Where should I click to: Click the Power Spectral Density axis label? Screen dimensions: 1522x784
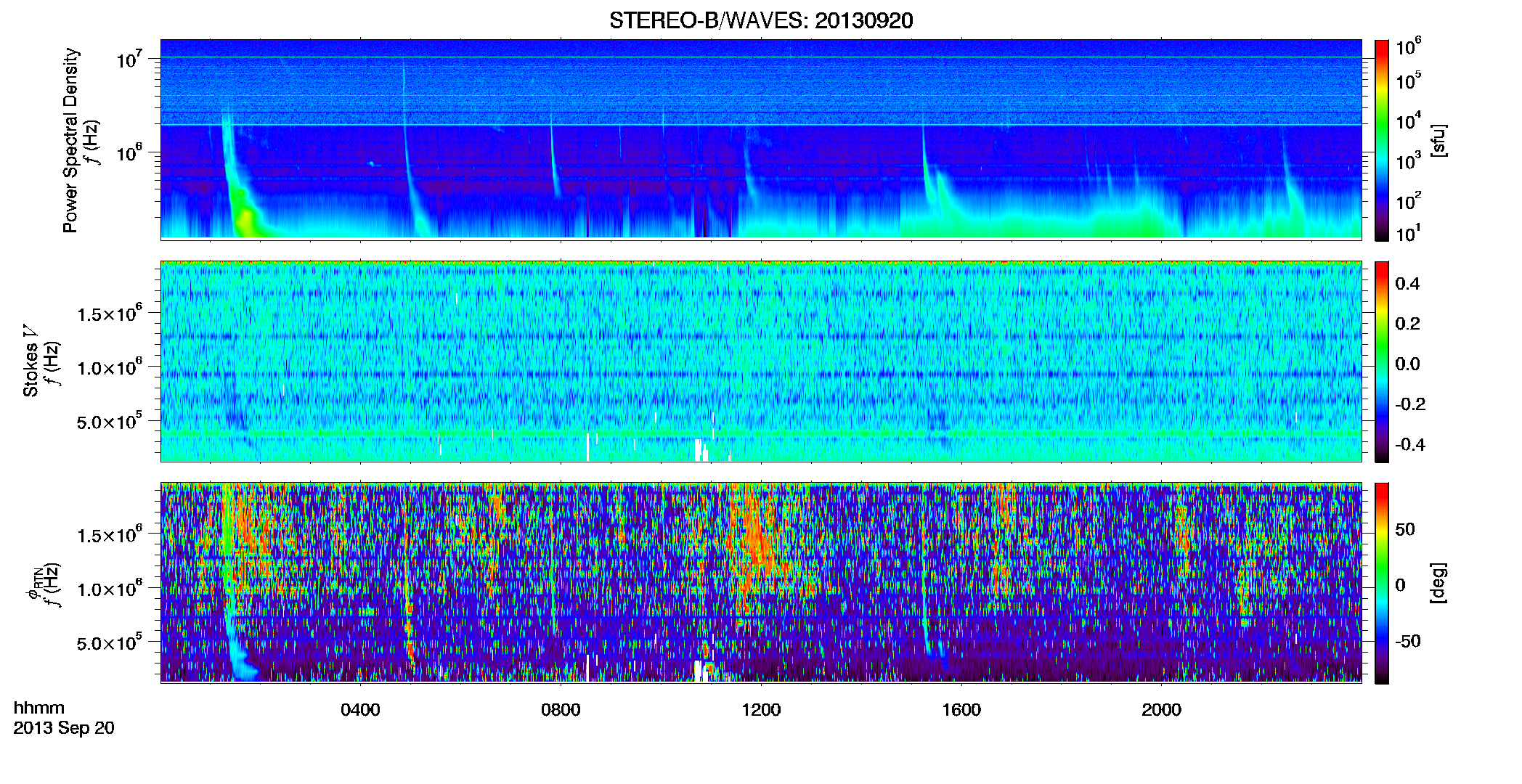tap(70, 140)
